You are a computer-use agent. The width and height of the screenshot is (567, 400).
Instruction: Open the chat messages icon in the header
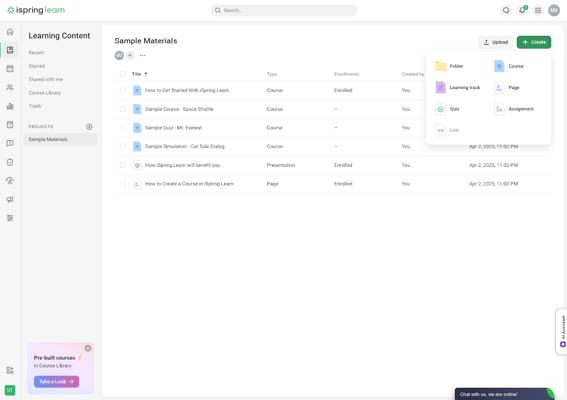(x=506, y=10)
